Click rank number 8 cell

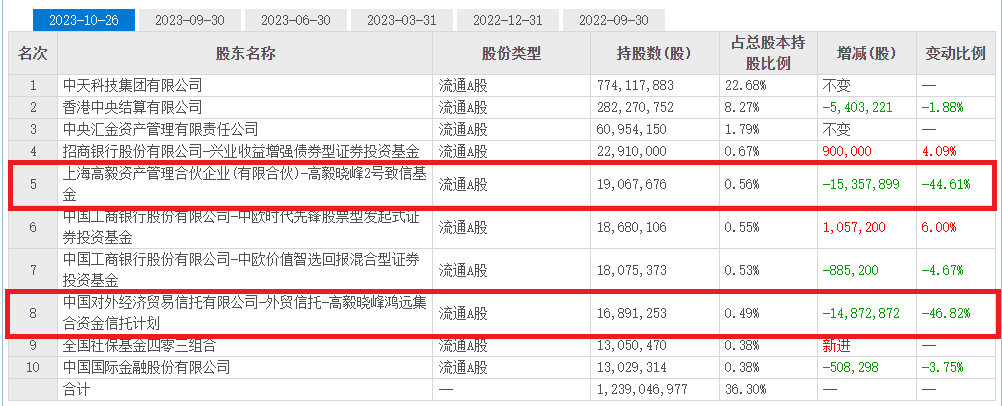coord(33,313)
